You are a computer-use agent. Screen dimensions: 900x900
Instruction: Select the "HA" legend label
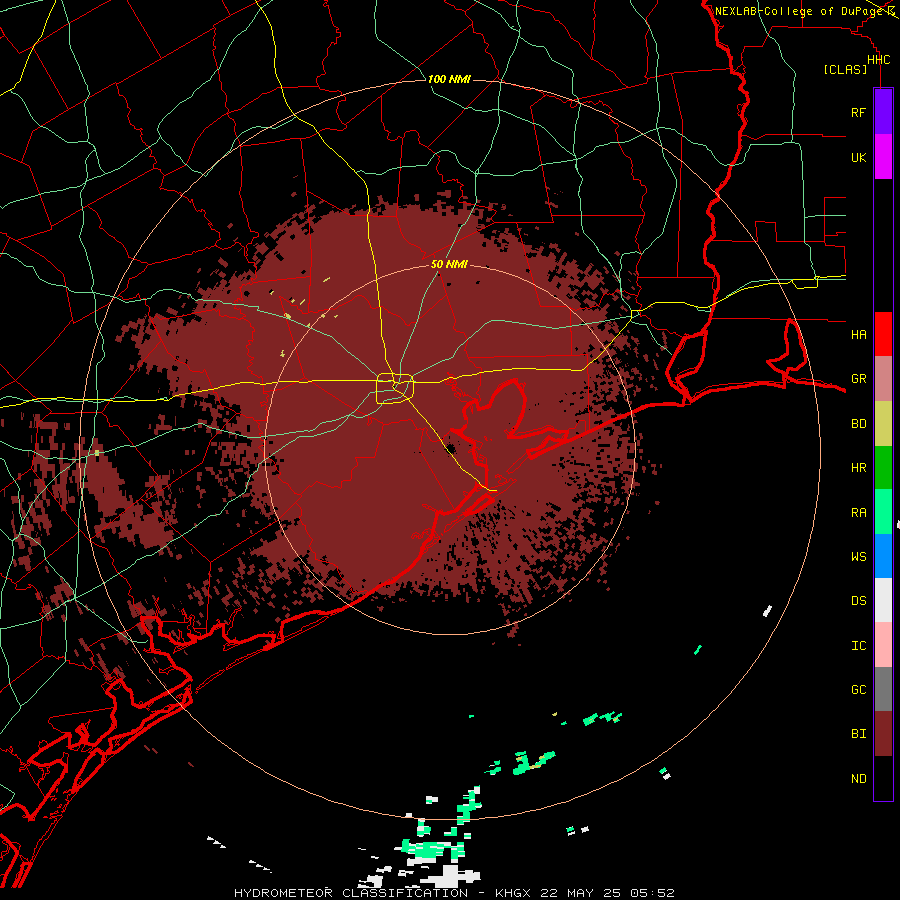pos(858,335)
